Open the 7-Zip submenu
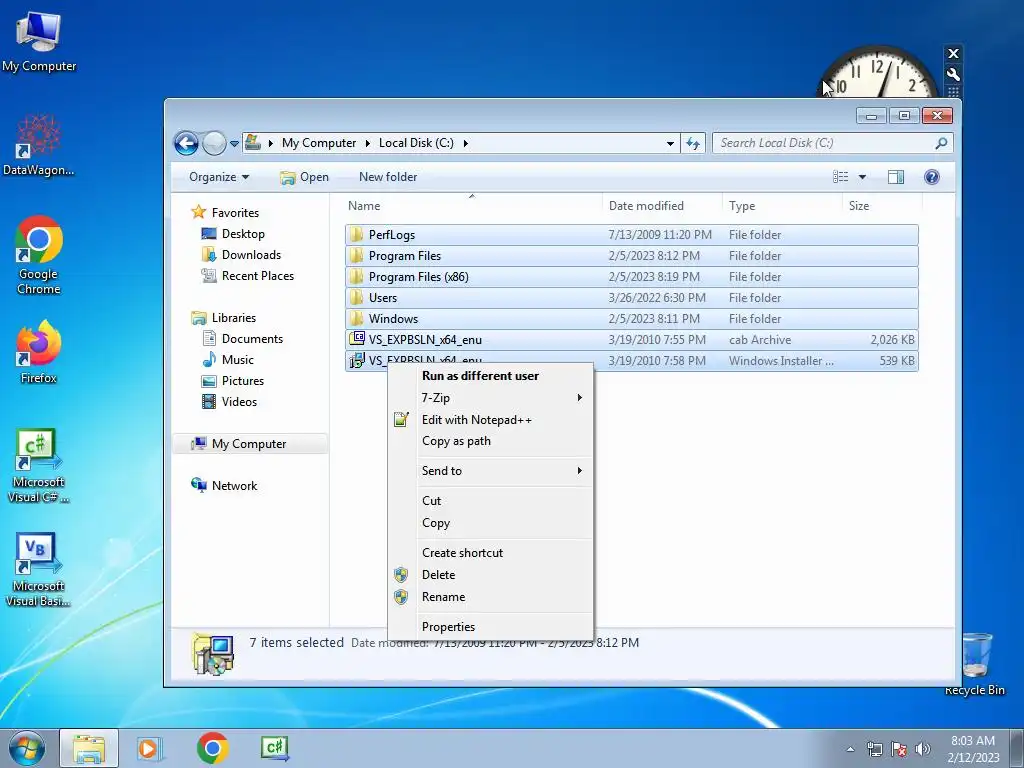 pyautogui.click(x=490, y=398)
